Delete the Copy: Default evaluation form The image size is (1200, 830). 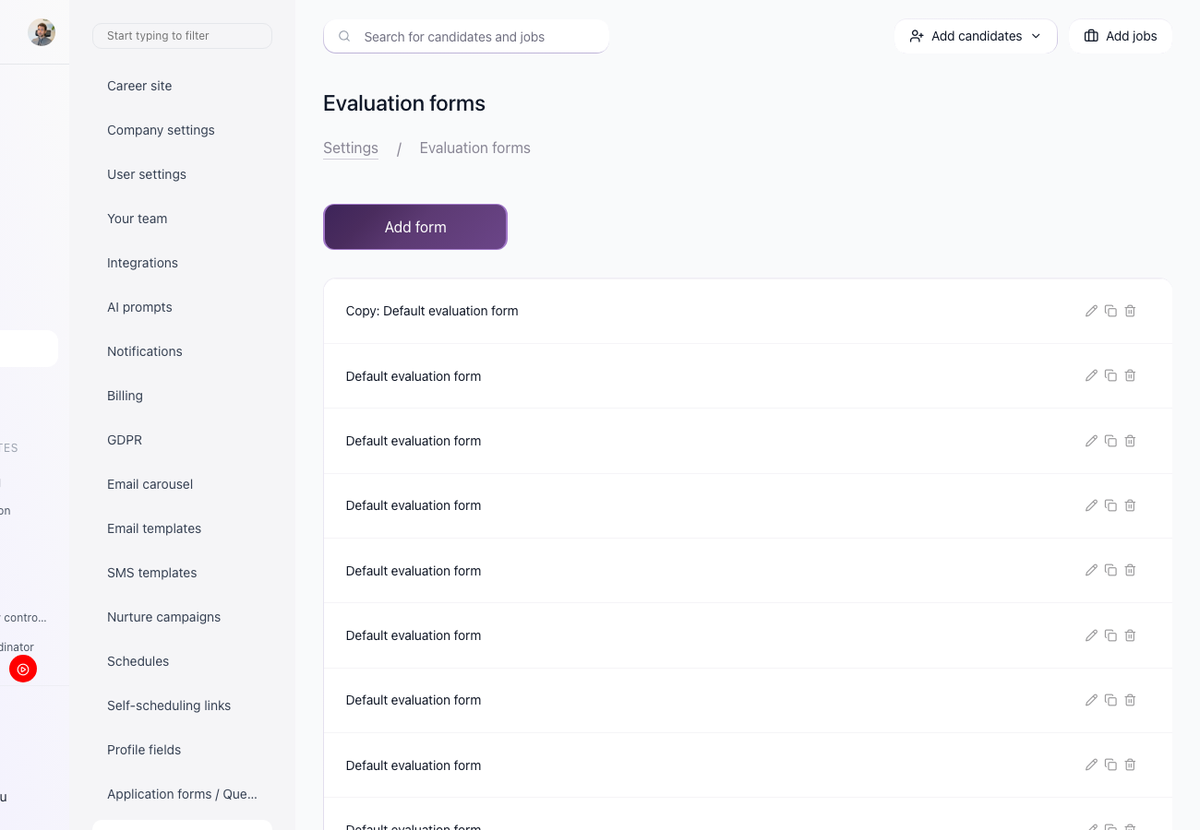coord(1130,311)
